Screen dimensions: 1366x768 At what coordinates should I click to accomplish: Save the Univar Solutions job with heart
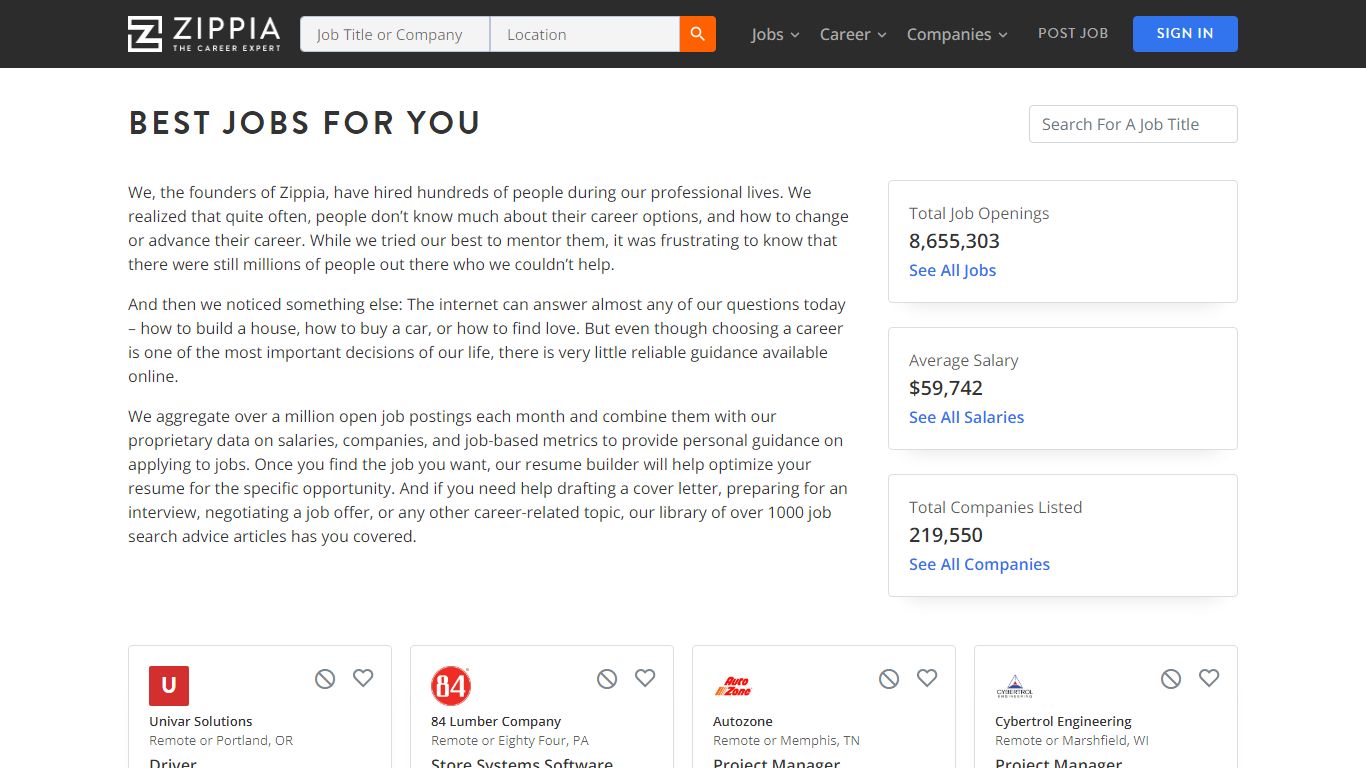363,678
